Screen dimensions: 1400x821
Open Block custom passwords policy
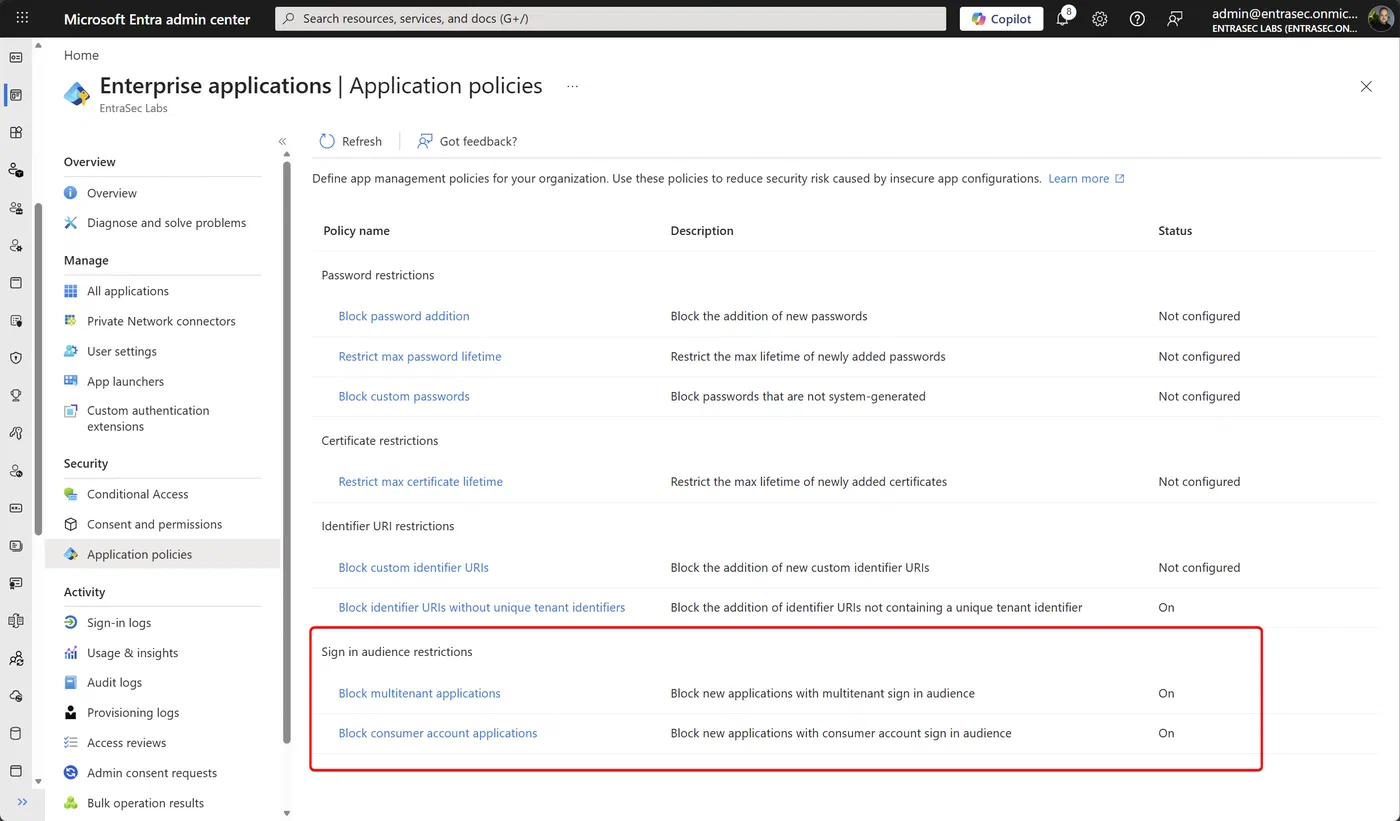404,396
